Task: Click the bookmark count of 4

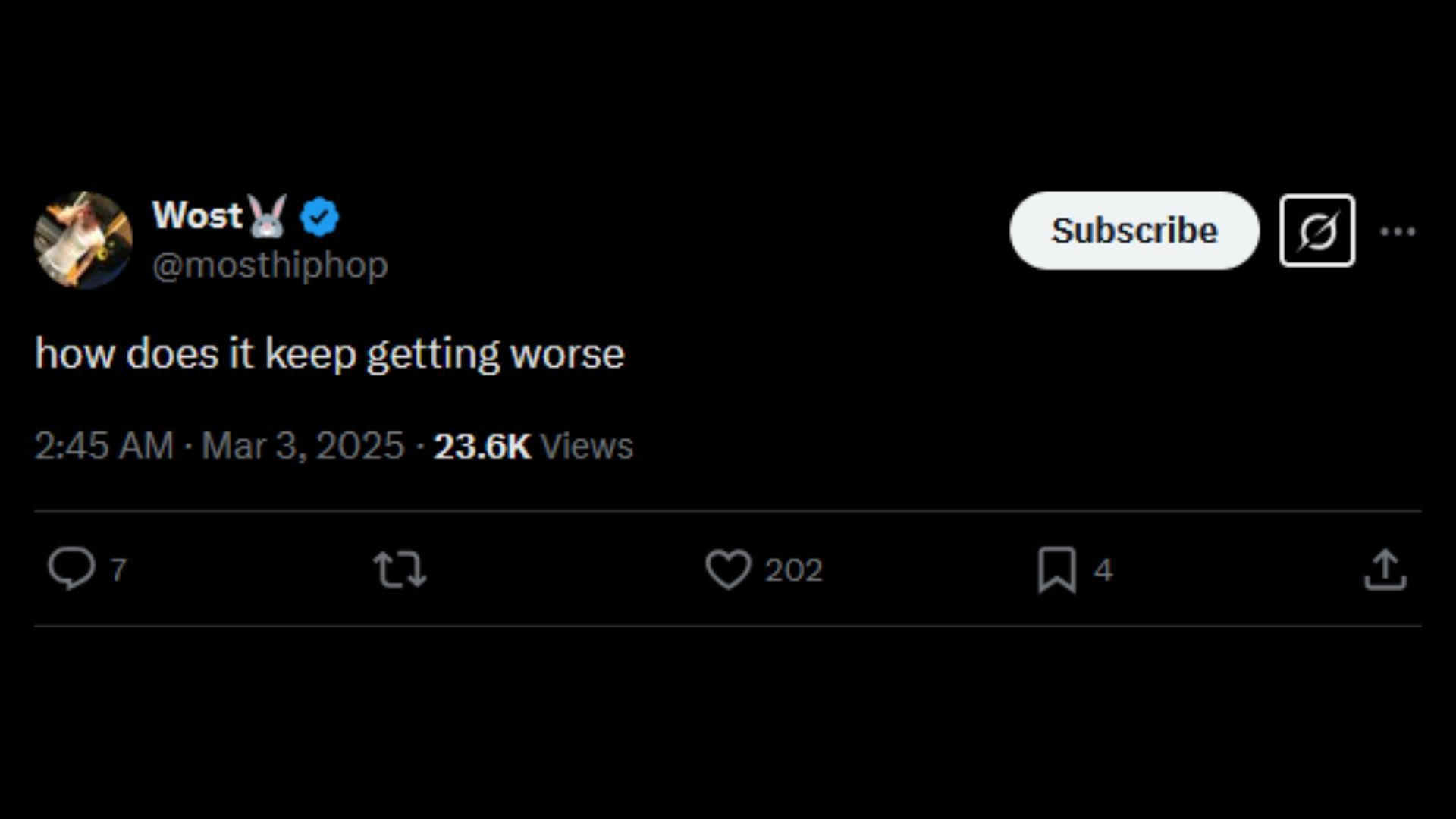Action: pyautogui.click(x=1103, y=570)
